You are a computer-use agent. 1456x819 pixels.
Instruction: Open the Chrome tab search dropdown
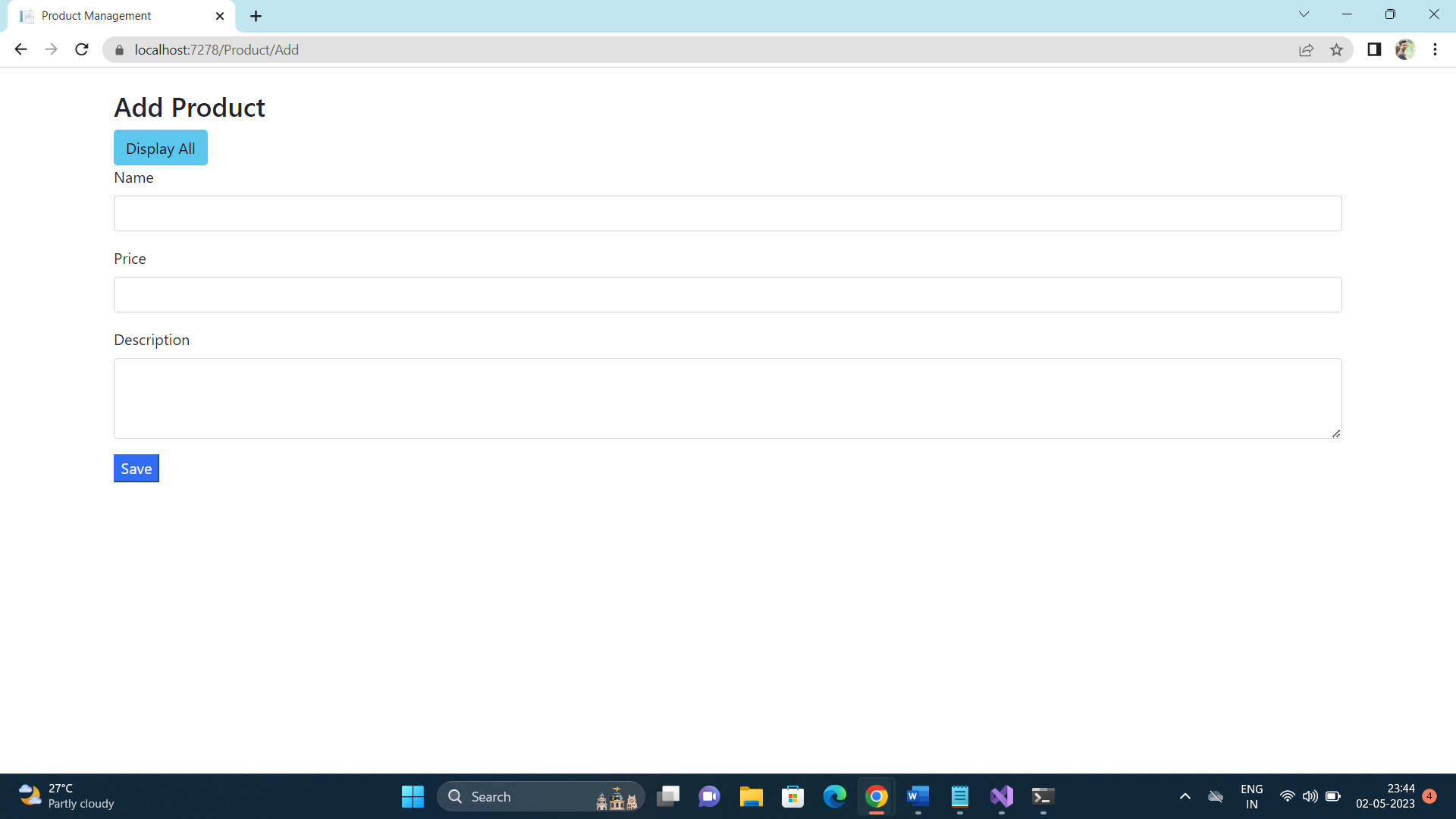click(x=1304, y=14)
